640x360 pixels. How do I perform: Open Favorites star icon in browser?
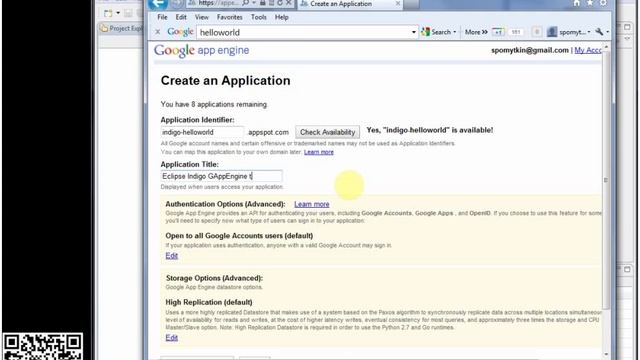[x=590, y=3]
